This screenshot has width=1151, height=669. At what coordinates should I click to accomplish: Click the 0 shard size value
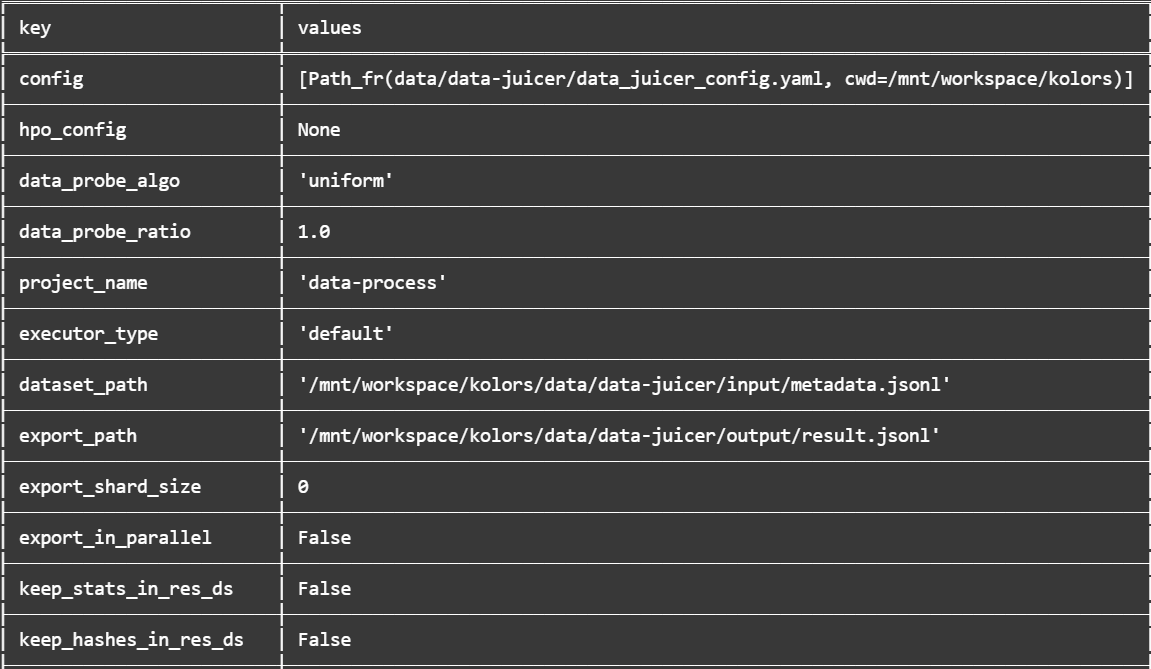[303, 487]
